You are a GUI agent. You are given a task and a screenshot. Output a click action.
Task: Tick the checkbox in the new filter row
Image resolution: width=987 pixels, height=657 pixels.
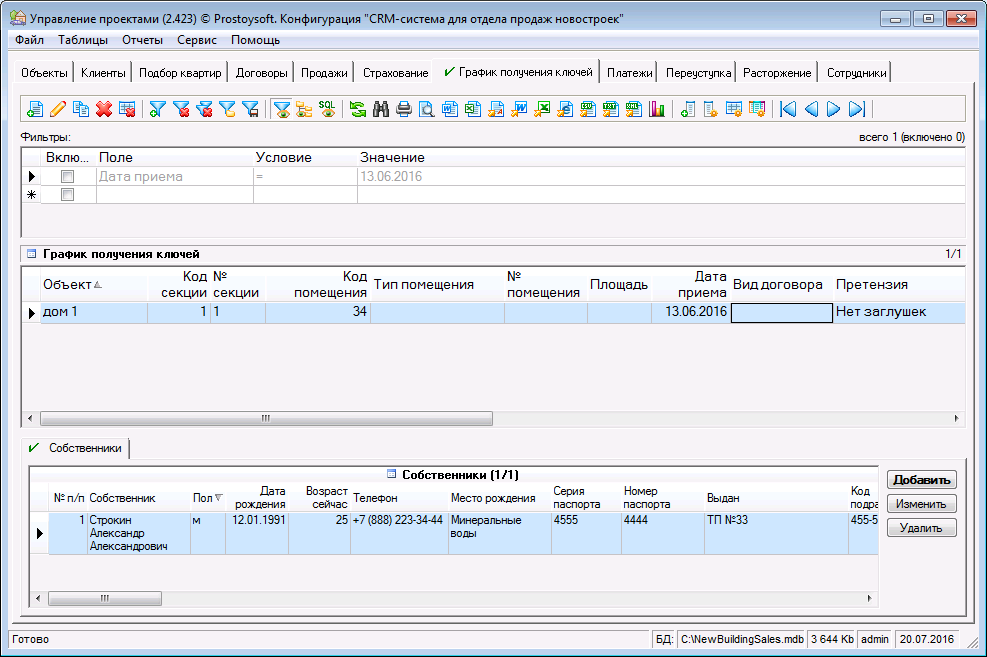pyautogui.click(x=68, y=194)
